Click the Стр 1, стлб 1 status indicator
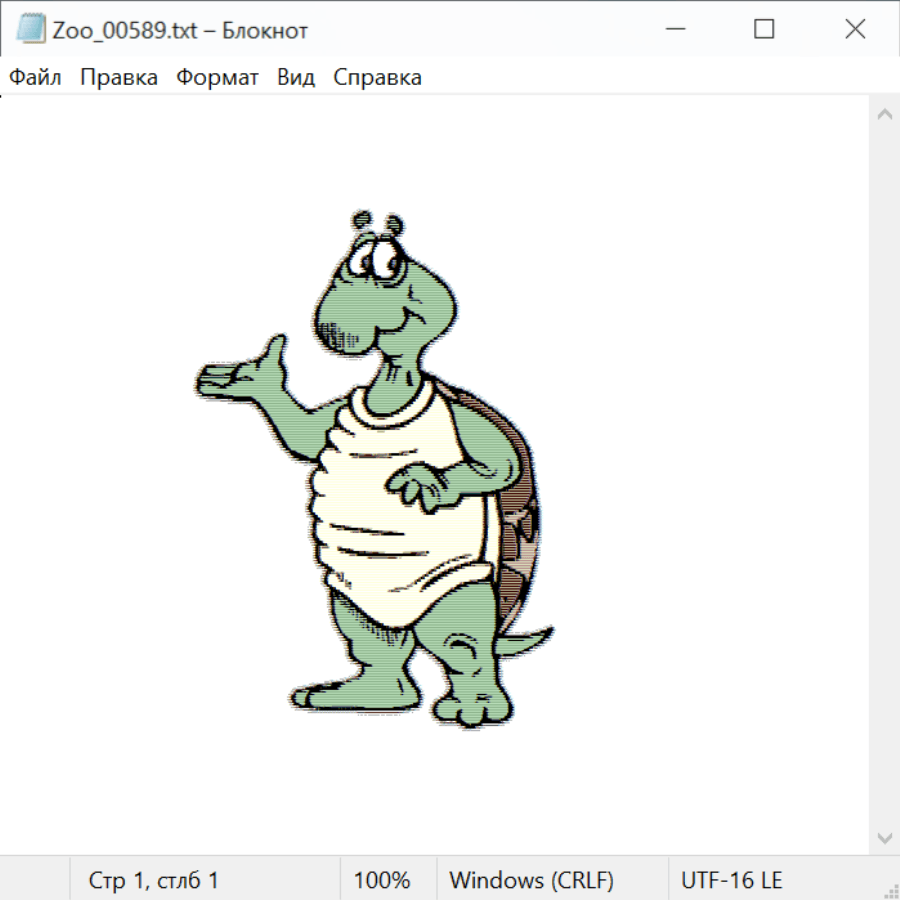 pos(154,881)
